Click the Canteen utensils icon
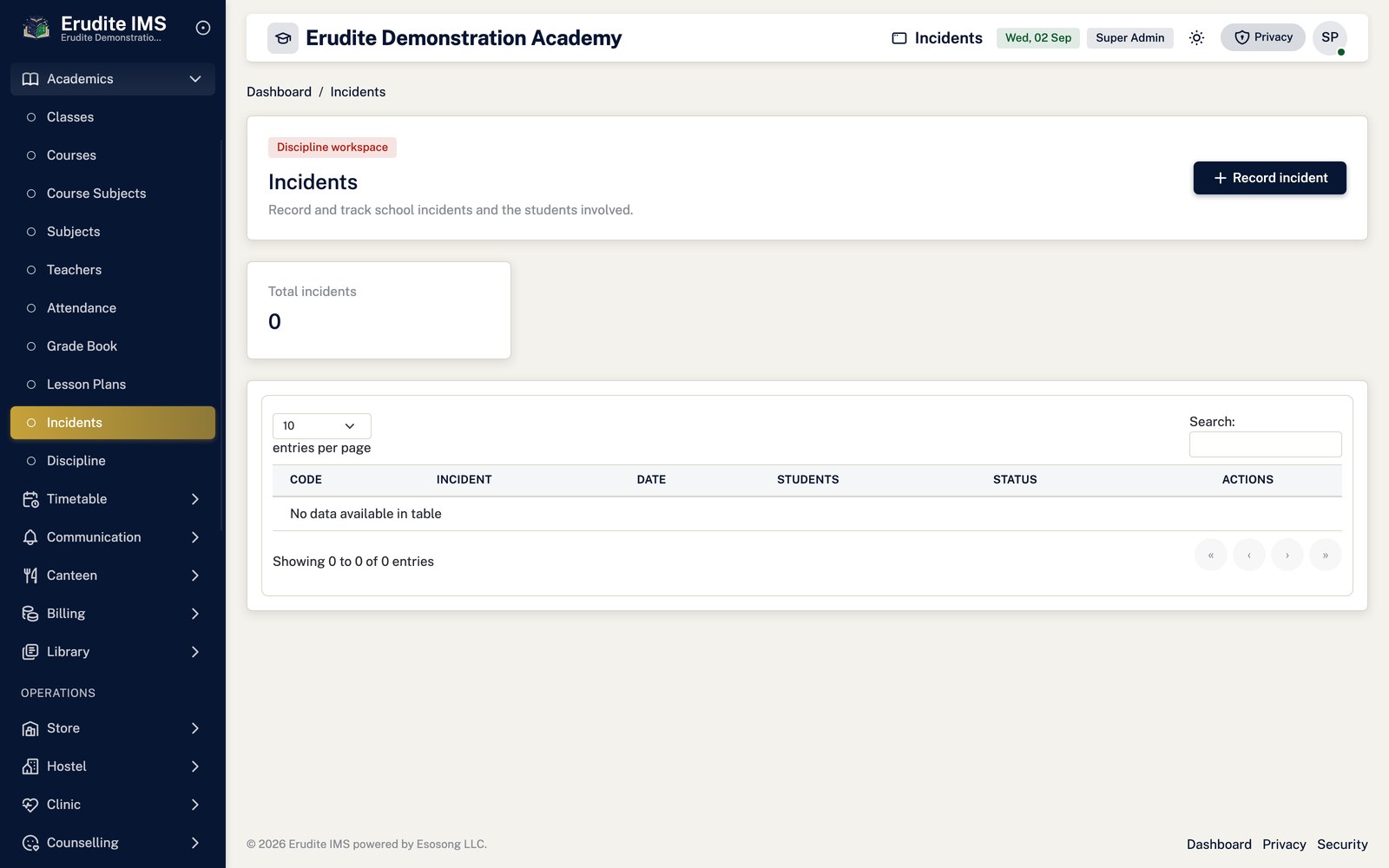 coord(30,575)
